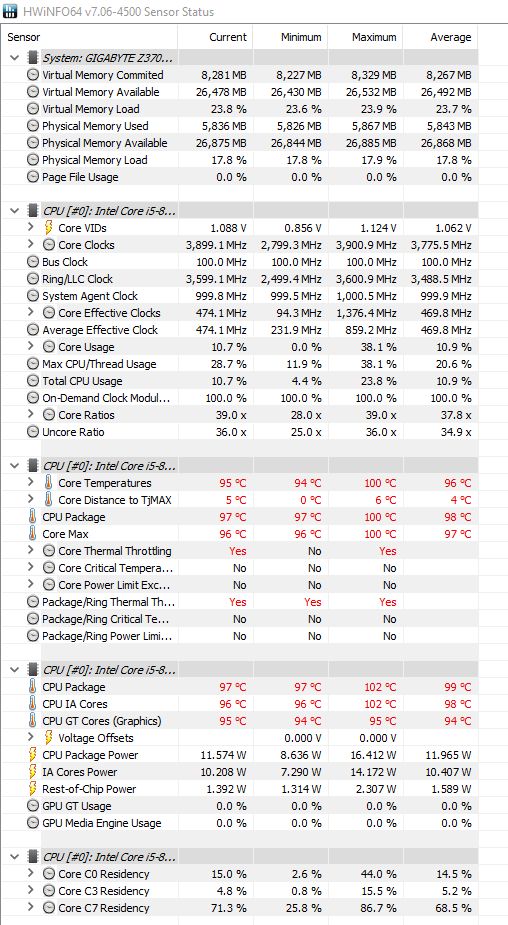508x925 pixels.
Task: Expand the Core C7 Residency row
Action: pyautogui.click(x=31, y=907)
